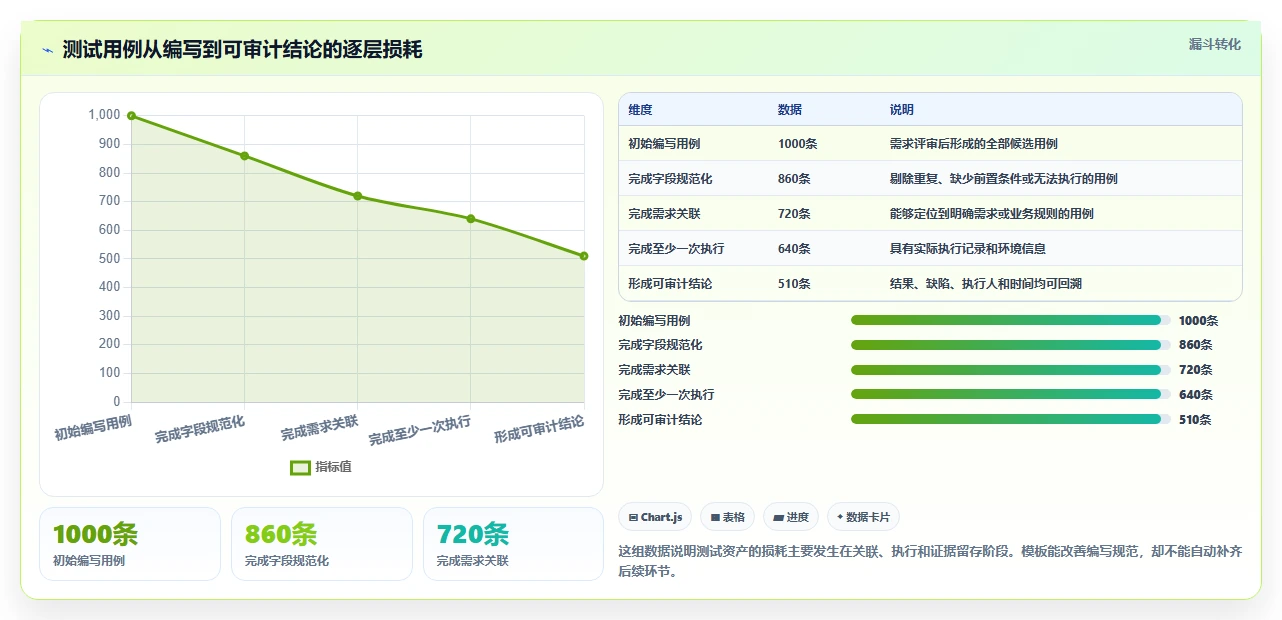
Task: Click the large 860条 summary card
Action: pos(322,544)
